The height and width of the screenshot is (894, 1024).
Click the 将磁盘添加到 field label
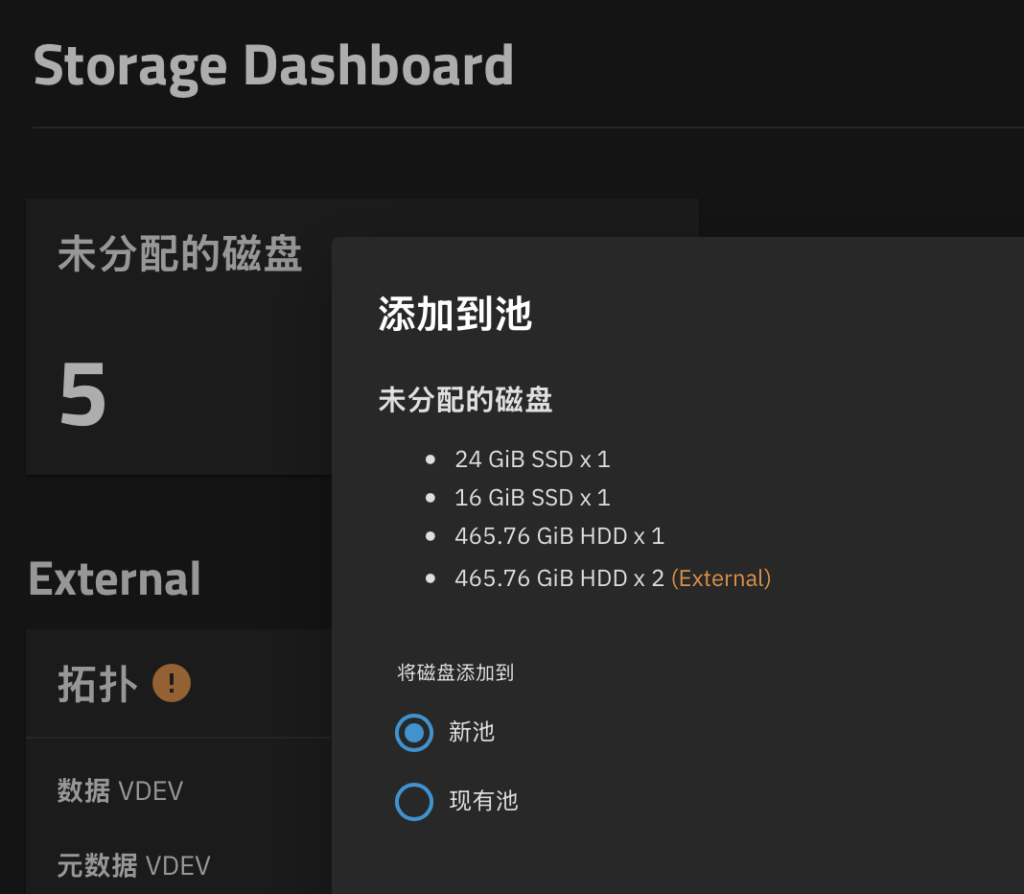tap(455, 673)
